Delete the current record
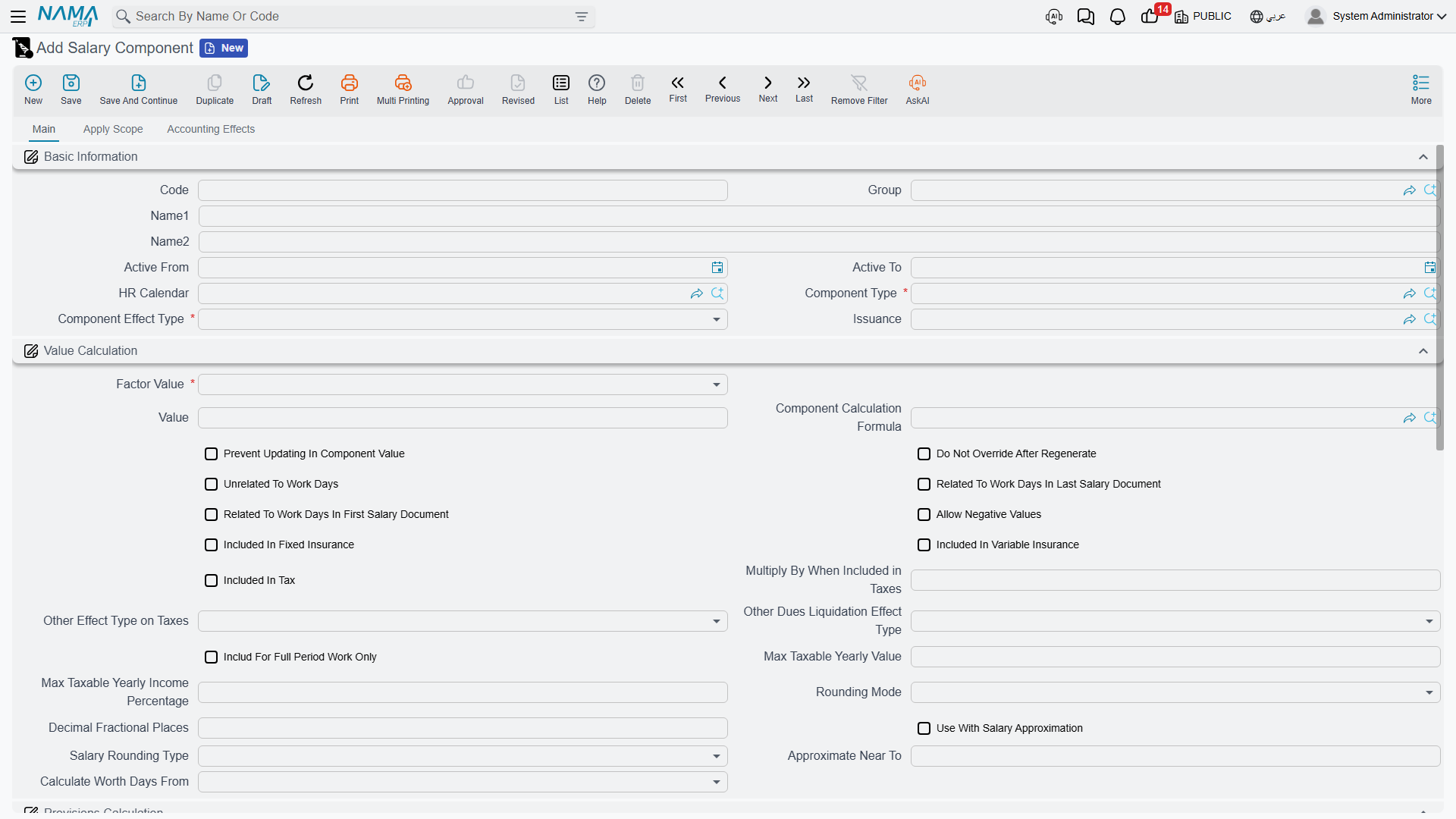The width and height of the screenshot is (1456, 819). coord(638,89)
